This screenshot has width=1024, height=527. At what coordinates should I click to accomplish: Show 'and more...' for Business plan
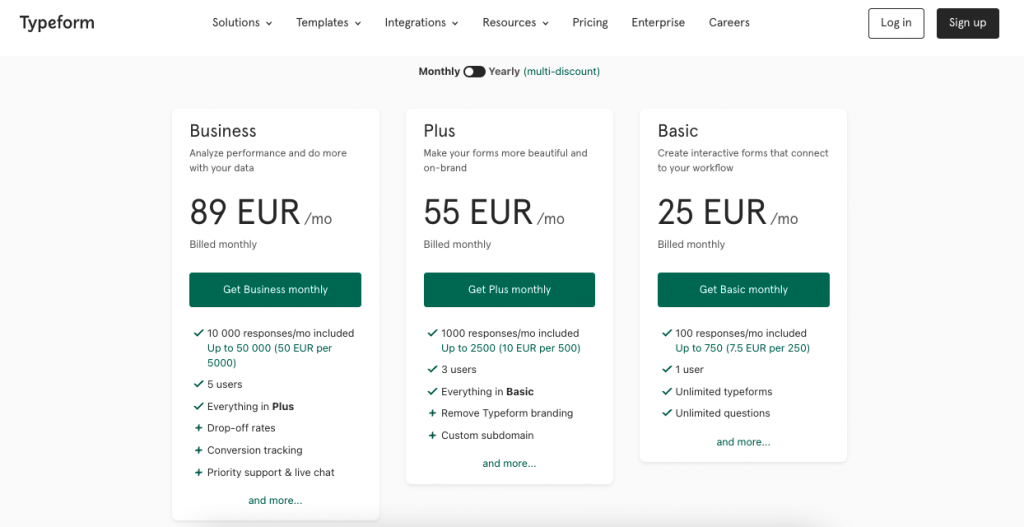(x=275, y=501)
